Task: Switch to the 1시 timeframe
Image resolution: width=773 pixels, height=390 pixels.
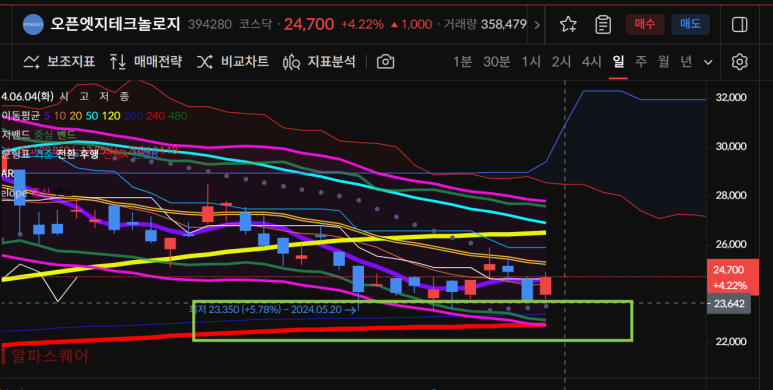Action: click(531, 62)
